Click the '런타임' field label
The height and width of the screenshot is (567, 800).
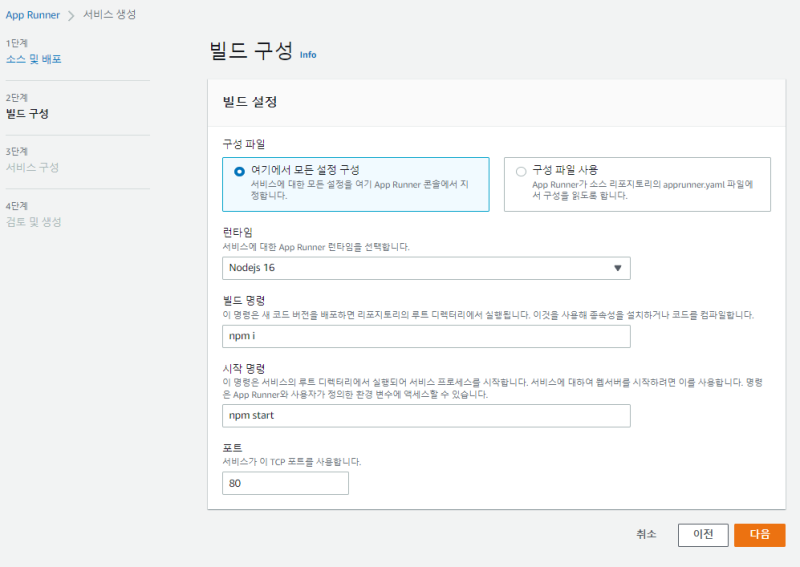coord(236,232)
